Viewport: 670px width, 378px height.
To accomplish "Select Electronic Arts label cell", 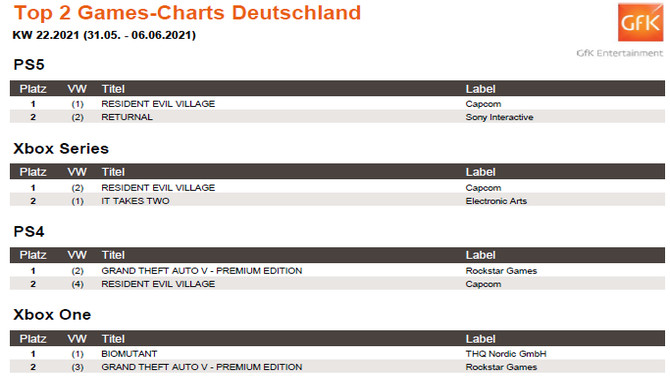I will click(496, 201).
